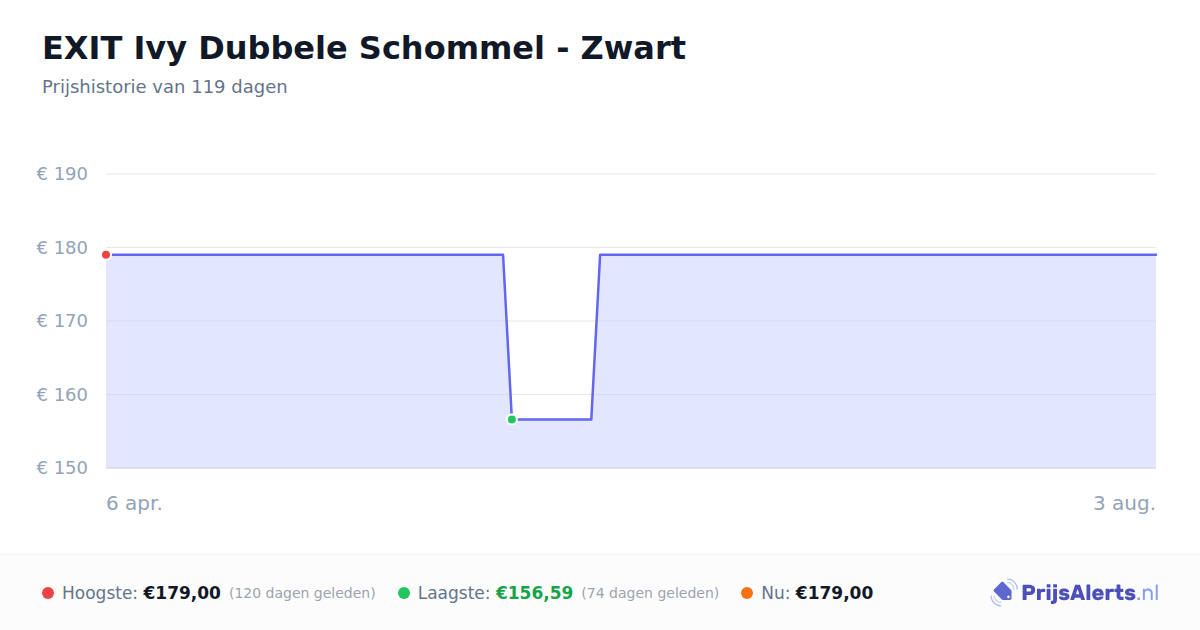
Task: Open the PrijsAlerts.nl link
Action: [1075, 593]
